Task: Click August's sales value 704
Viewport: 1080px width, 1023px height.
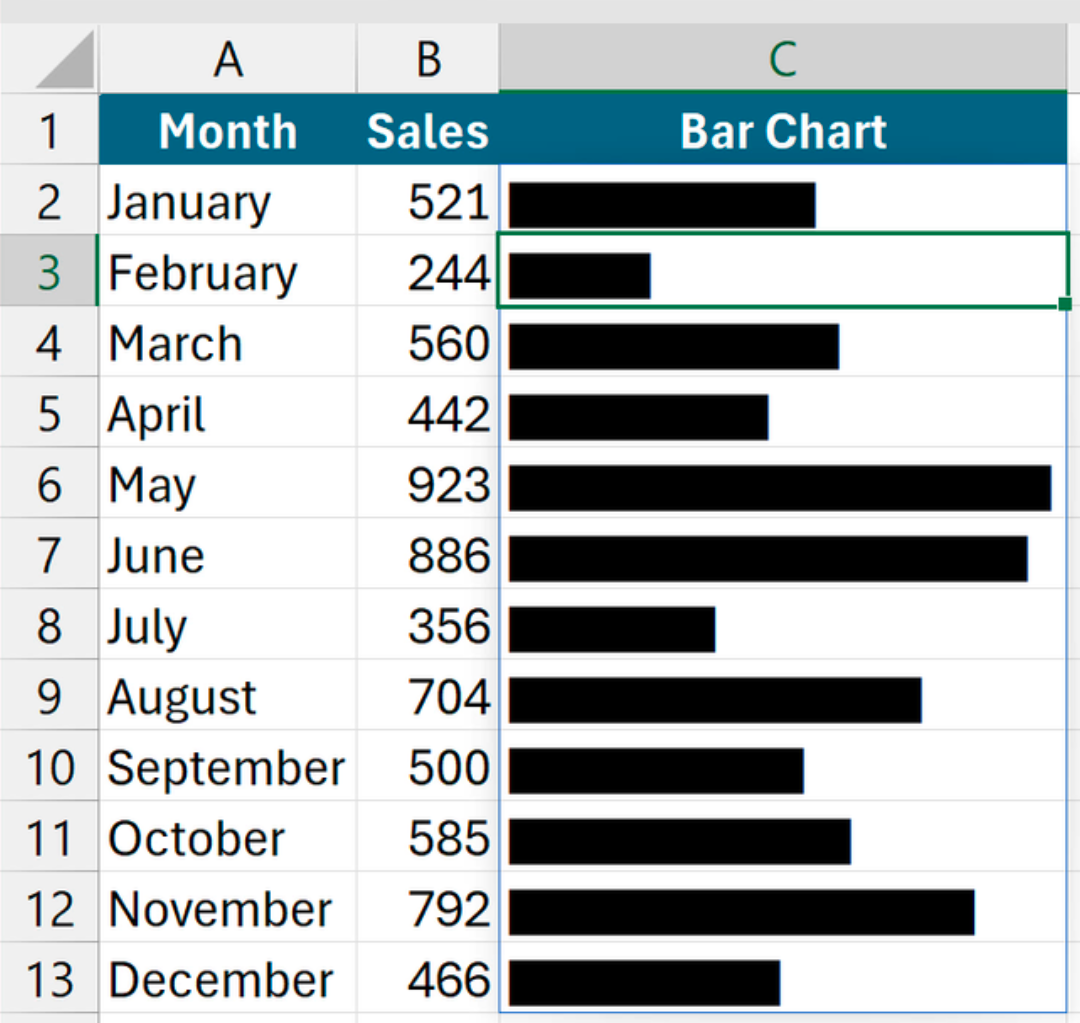Action: 428,698
